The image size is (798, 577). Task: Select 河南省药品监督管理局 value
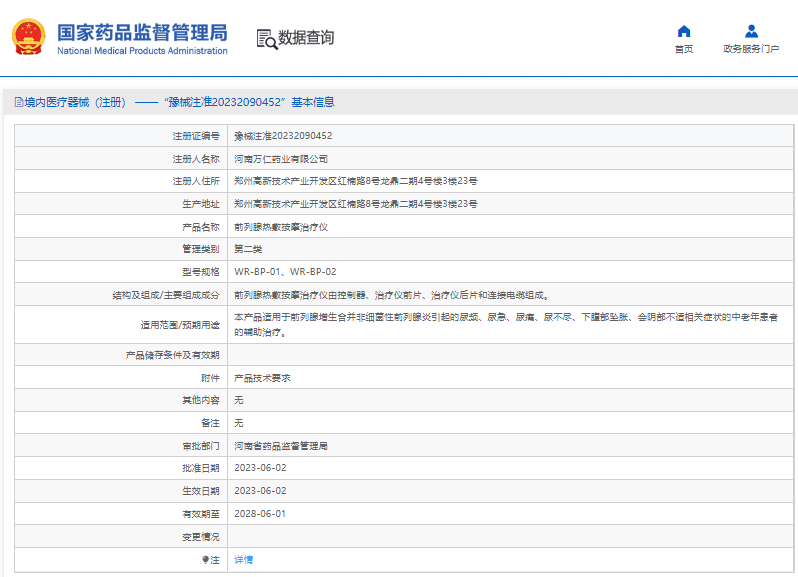click(x=281, y=446)
